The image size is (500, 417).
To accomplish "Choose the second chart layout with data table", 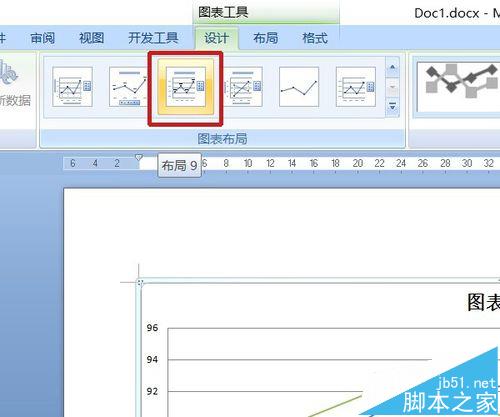I will [x=128, y=87].
